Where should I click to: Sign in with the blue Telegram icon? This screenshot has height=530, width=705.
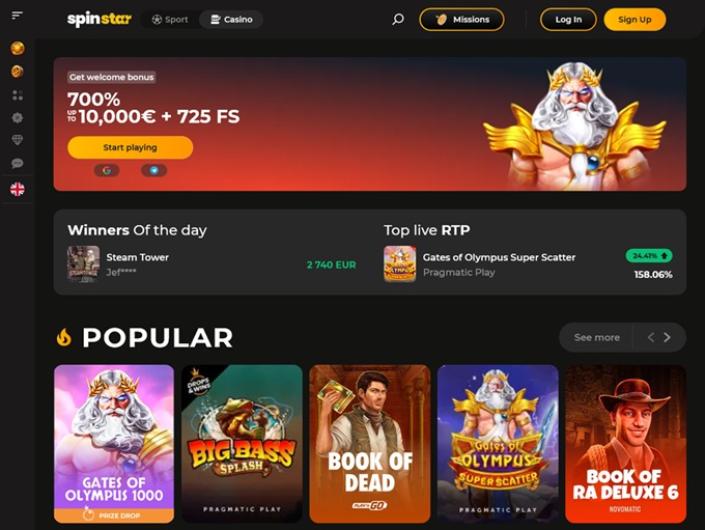point(154,170)
